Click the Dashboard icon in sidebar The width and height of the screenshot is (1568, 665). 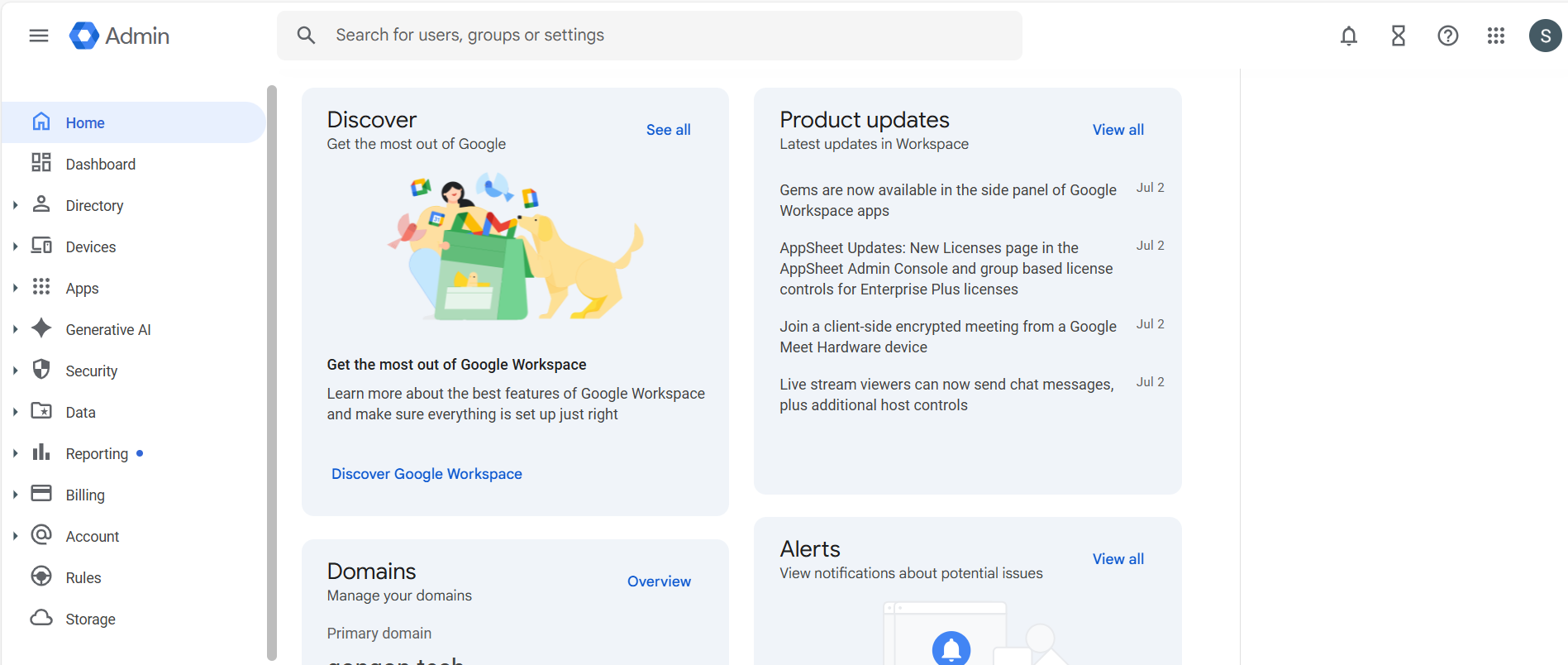tap(41, 162)
